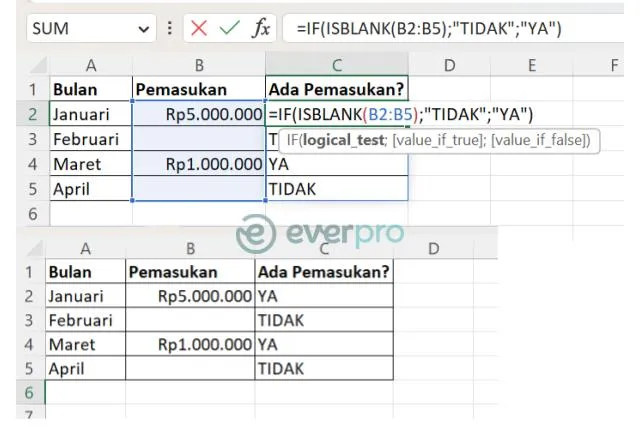Select column D header in upper sheet
Screen dimensions: 640x427
pos(449,65)
